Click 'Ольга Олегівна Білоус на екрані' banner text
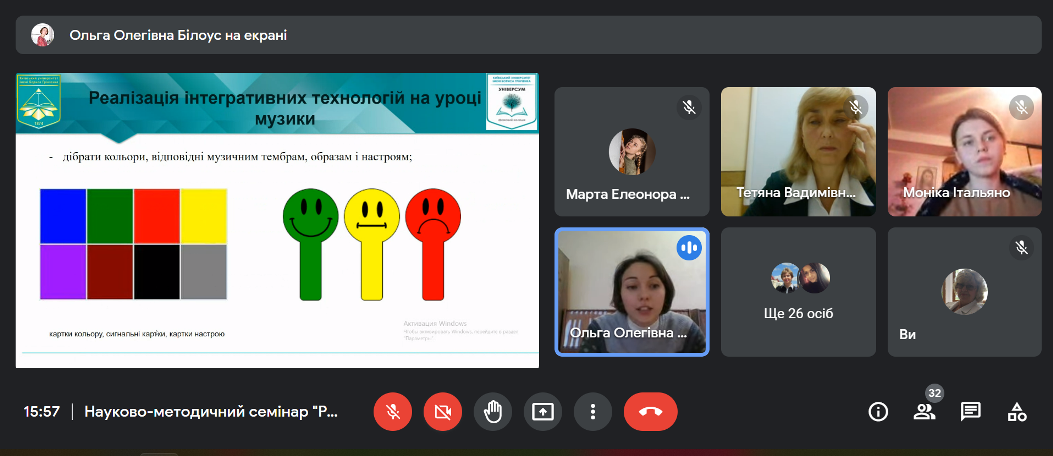Image resolution: width=1053 pixels, height=456 pixels. (x=178, y=35)
